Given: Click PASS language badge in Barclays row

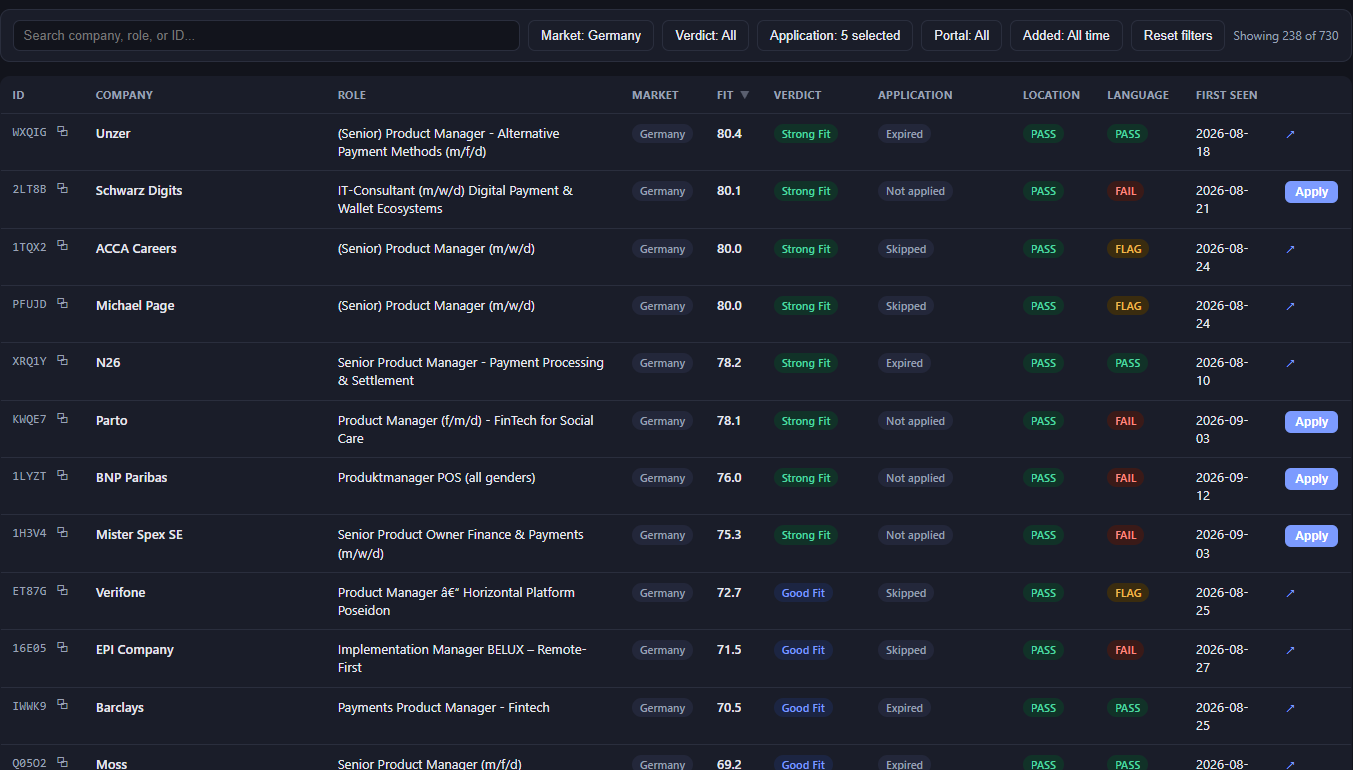Looking at the screenshot, I should point(1127,708).
